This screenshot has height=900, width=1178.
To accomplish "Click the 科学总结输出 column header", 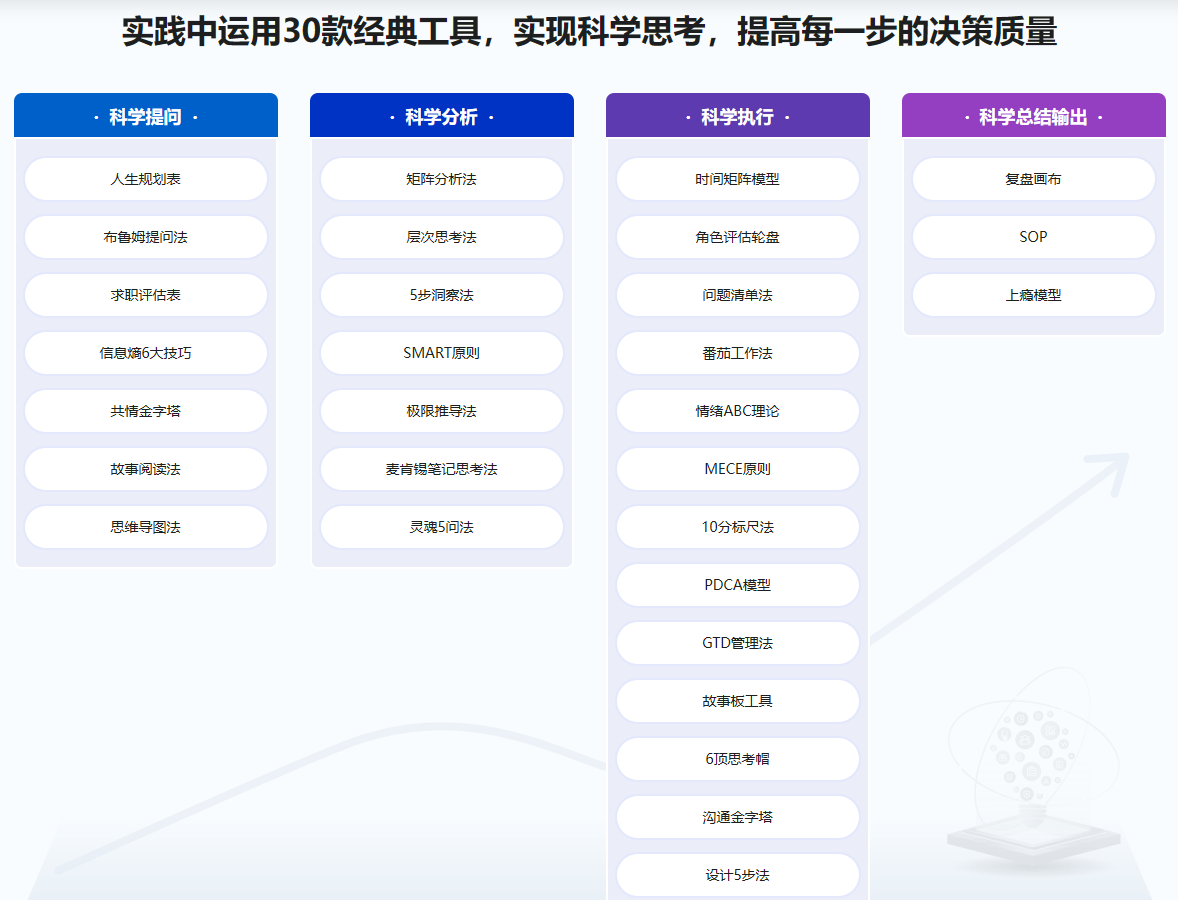I will tap(1034, 116).
